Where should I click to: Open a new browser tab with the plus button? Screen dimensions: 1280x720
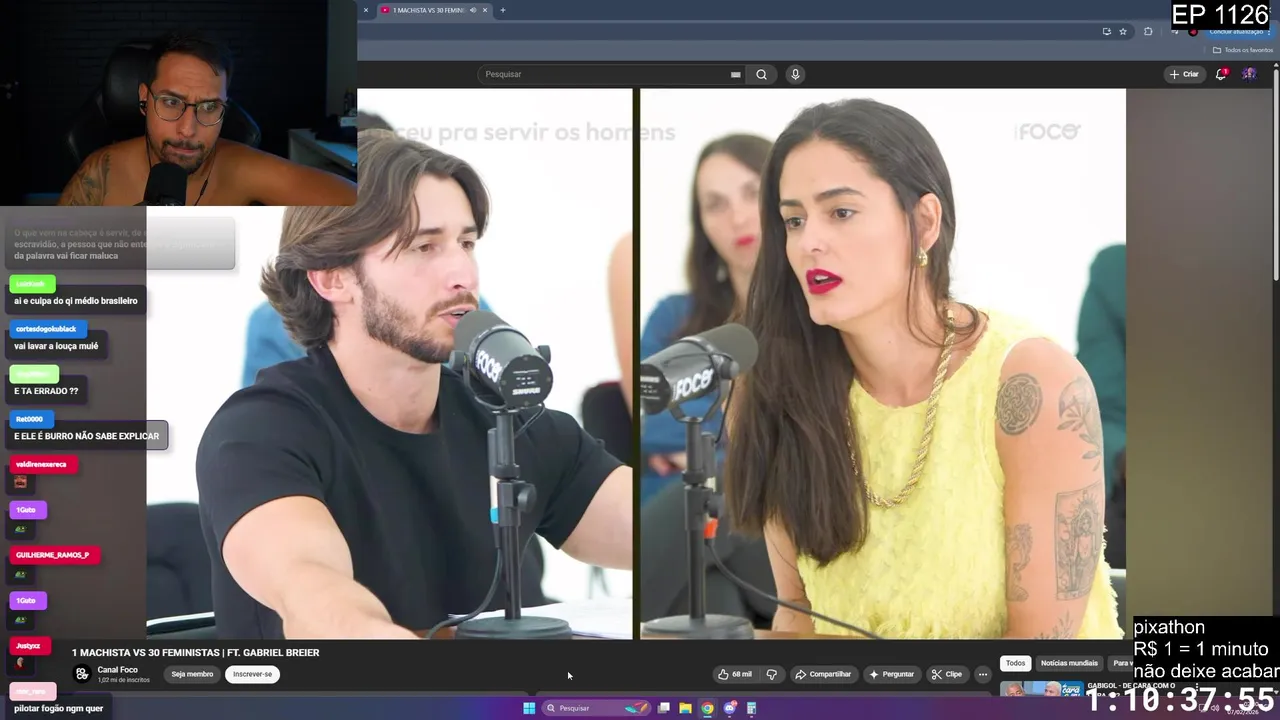(502, 10)
